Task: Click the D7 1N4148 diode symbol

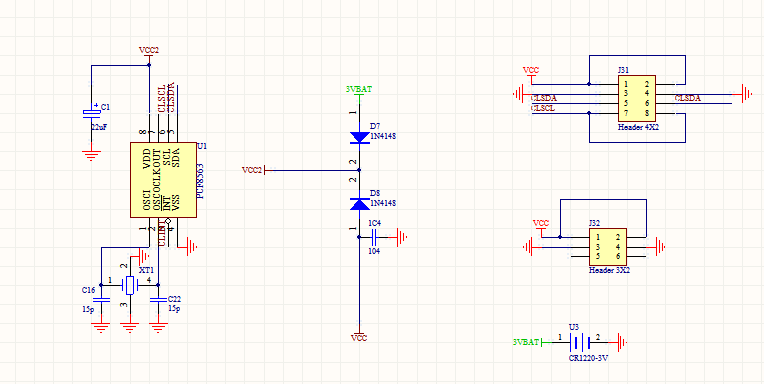Action: tap(360, 137)
